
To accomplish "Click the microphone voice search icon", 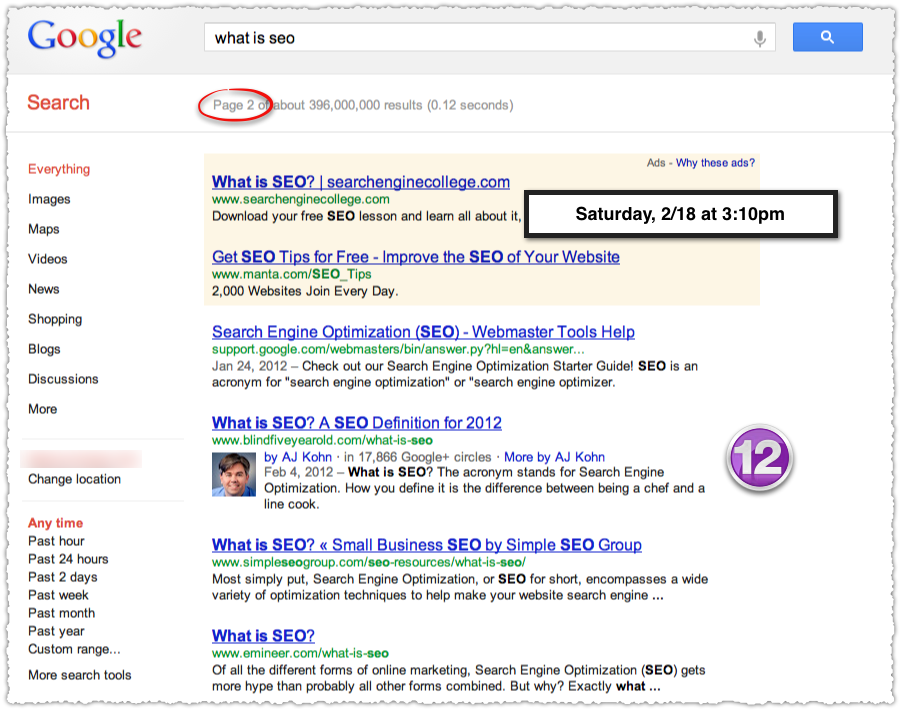I will click(759, 38).
